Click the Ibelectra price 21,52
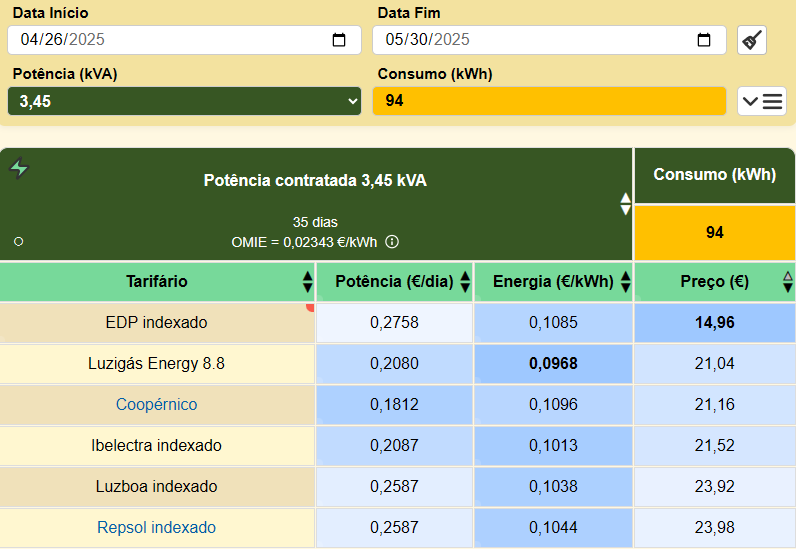The height and width of the screenshot is (549, 796). click(714, 445)
